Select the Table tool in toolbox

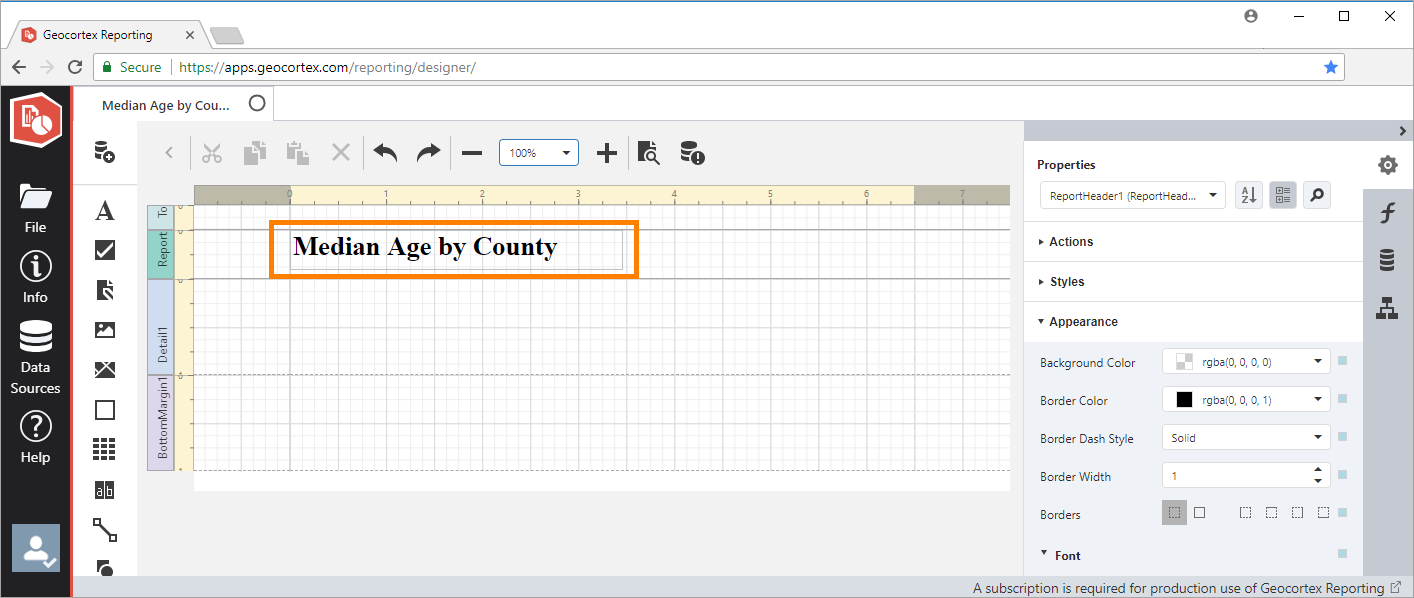coord(104,450)
